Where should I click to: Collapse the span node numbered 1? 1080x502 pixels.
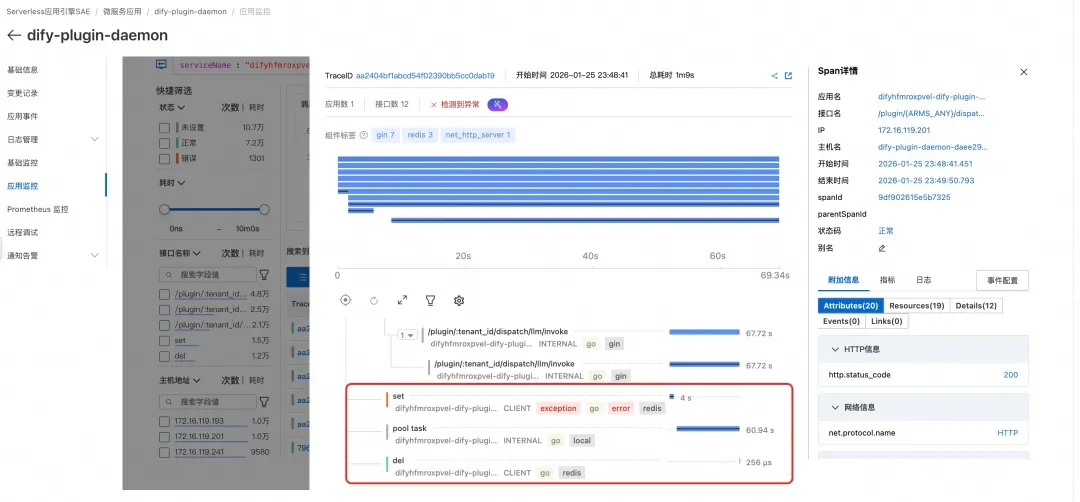pos(407,335)
